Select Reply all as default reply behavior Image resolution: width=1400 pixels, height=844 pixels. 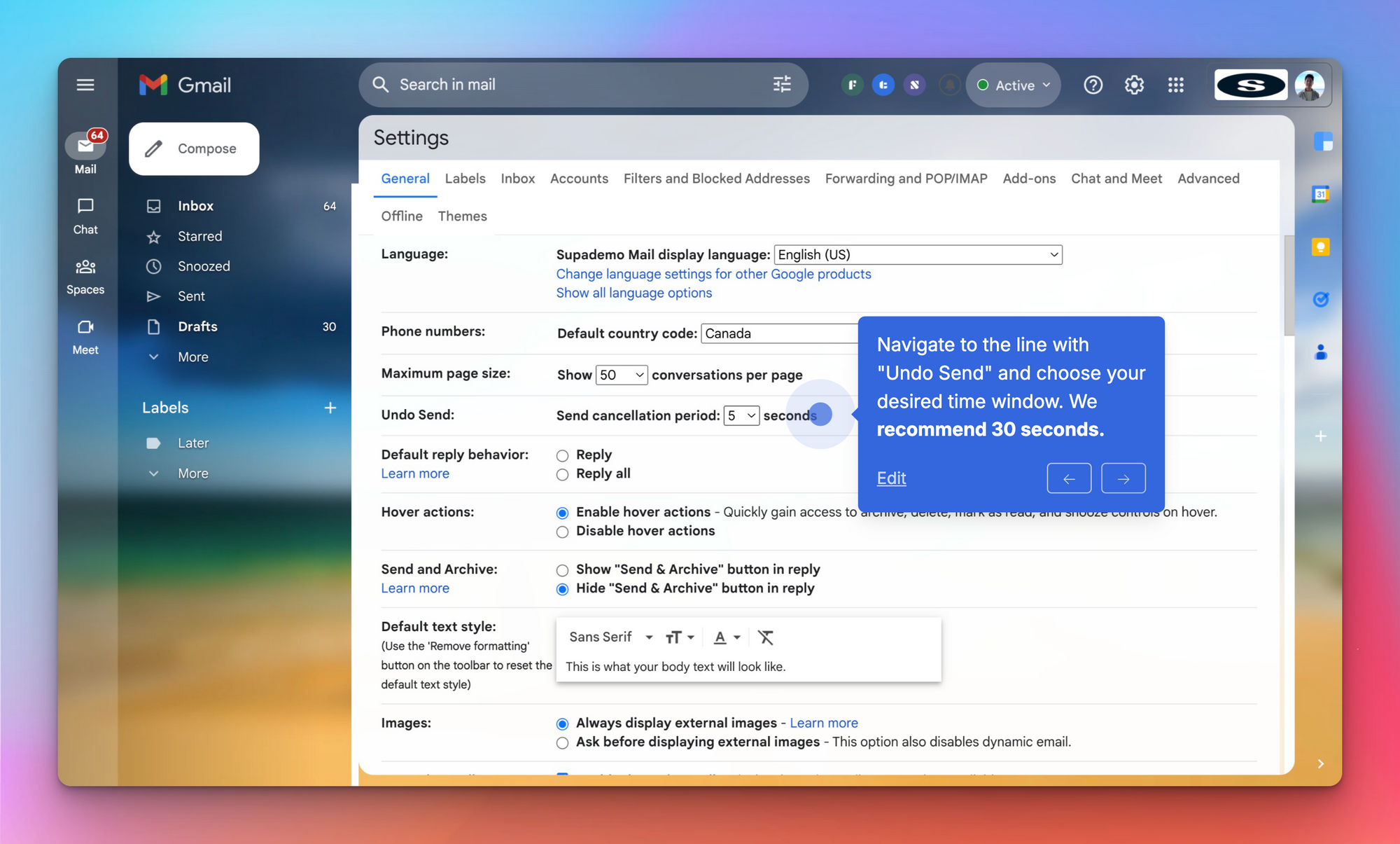(x=562, y=474)
